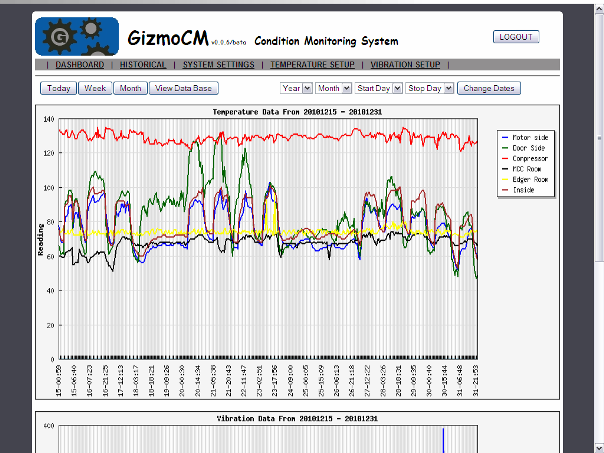This screenshot has height=453, width=604.
Task: Click the MCC Room legend entry
Action: click(x=522, y=169)
